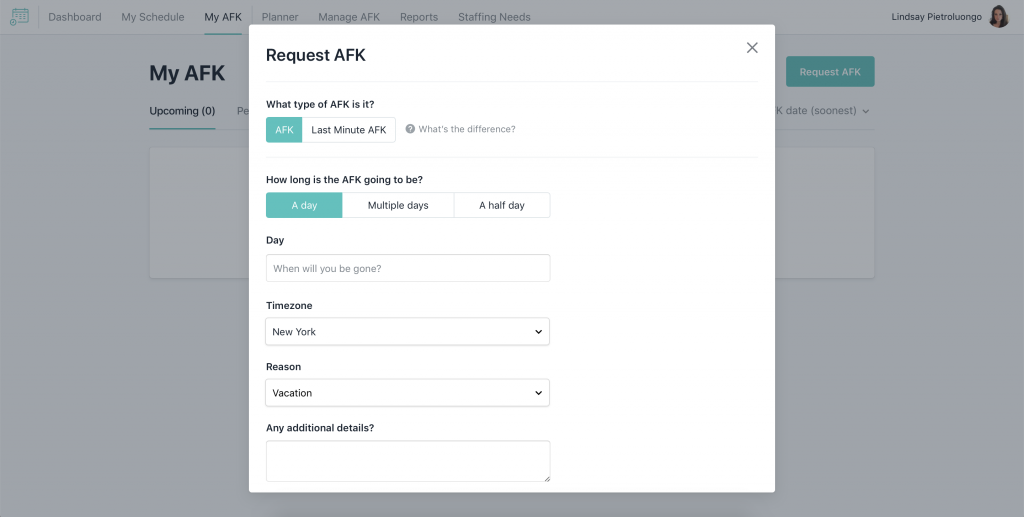
Task: Expand the AFK date sort dropdown
Action: coord(820,111)
